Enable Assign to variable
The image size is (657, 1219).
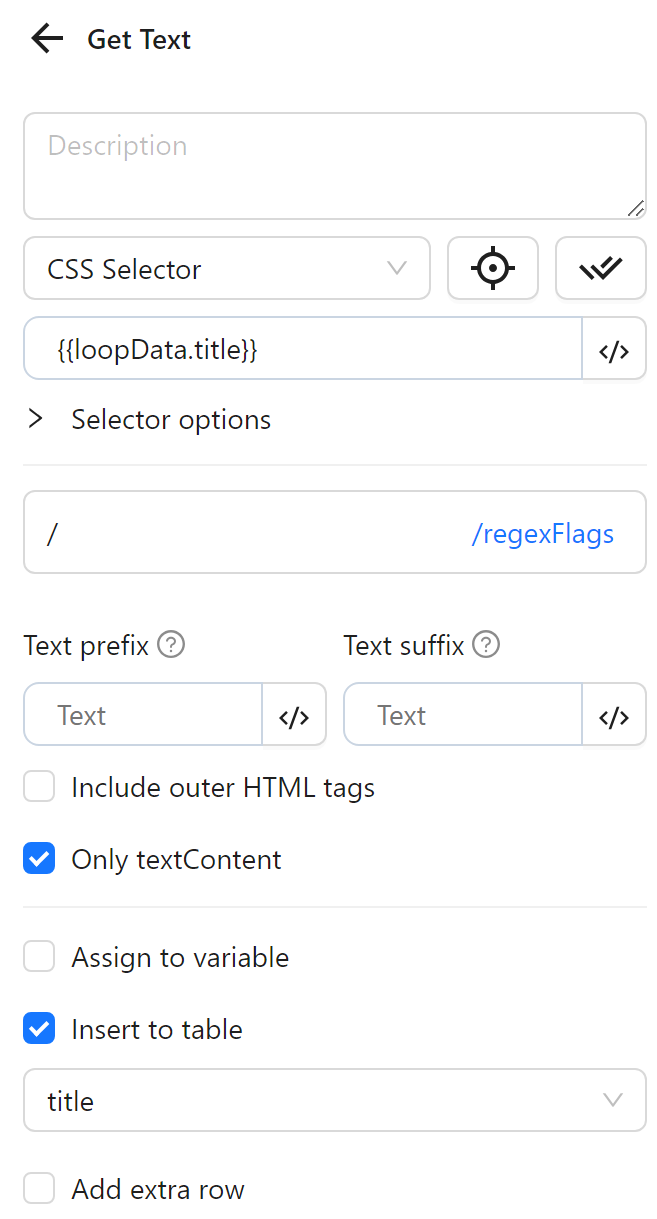tap(38, 956)
